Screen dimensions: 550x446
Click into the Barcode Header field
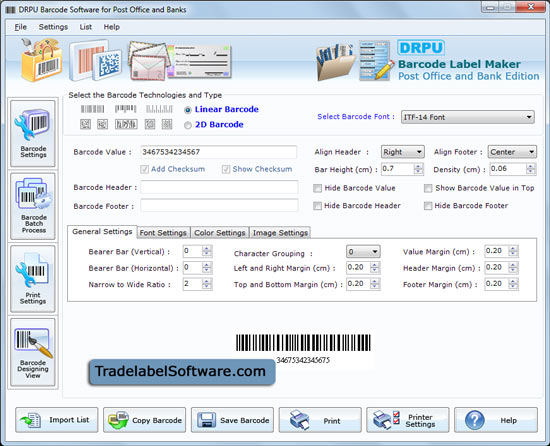pos(219,187)
